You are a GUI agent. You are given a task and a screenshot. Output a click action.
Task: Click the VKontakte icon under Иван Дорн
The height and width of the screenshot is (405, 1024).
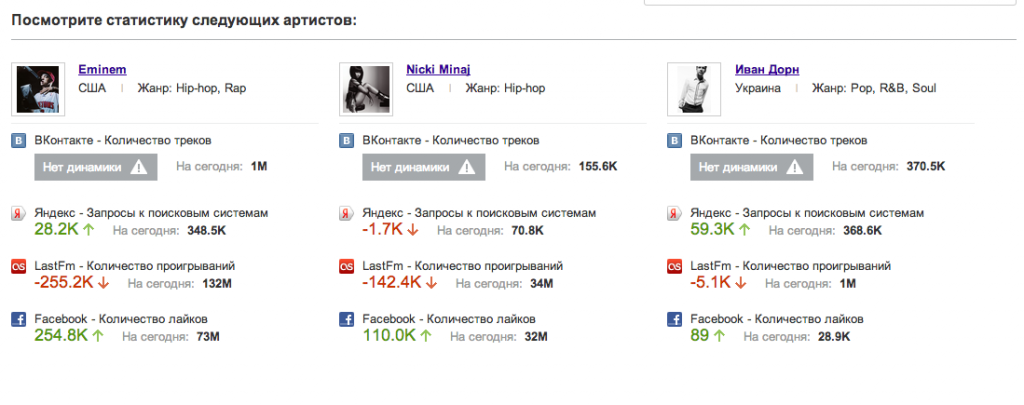coord(675,140)
